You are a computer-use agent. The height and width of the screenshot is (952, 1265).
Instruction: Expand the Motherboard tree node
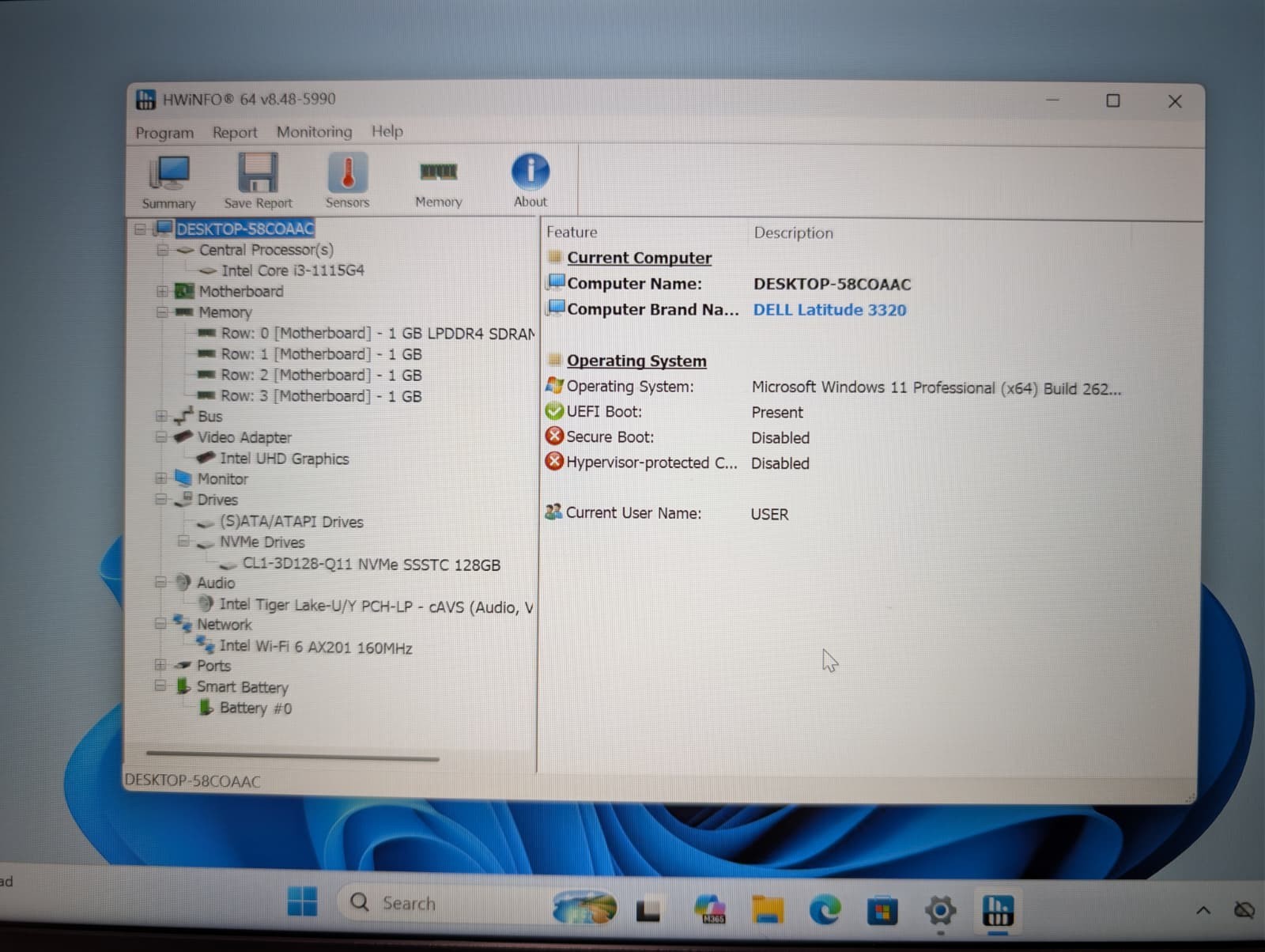click(162, 291)
